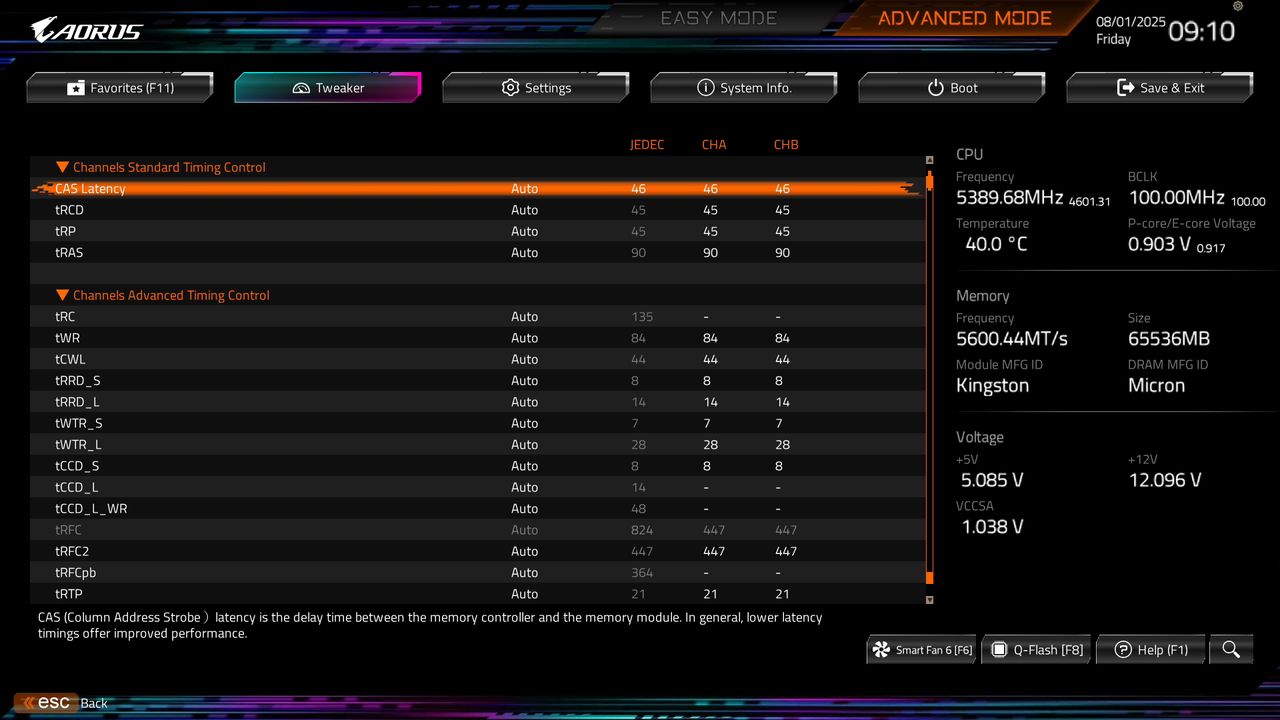Open the tRCD Auto setting
Image resolution: width=1280 pixels, height=720 pixels.
(x=524, y=210)
